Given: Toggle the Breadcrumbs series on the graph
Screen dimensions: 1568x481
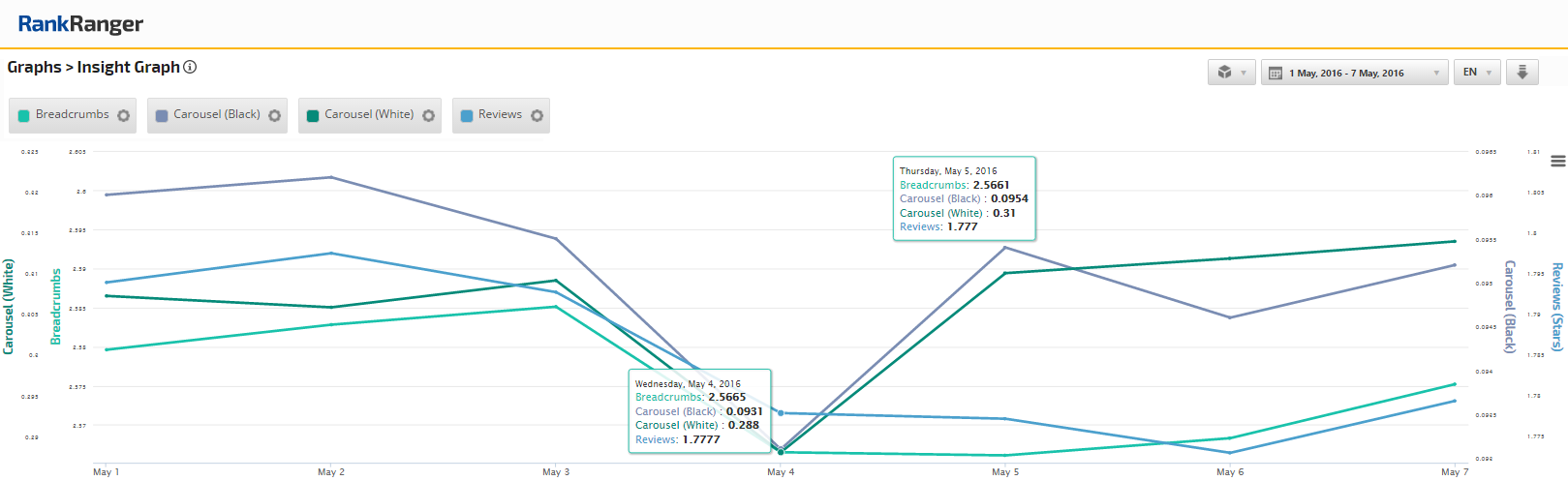Looking at the screenshot, I should (72, 114).
